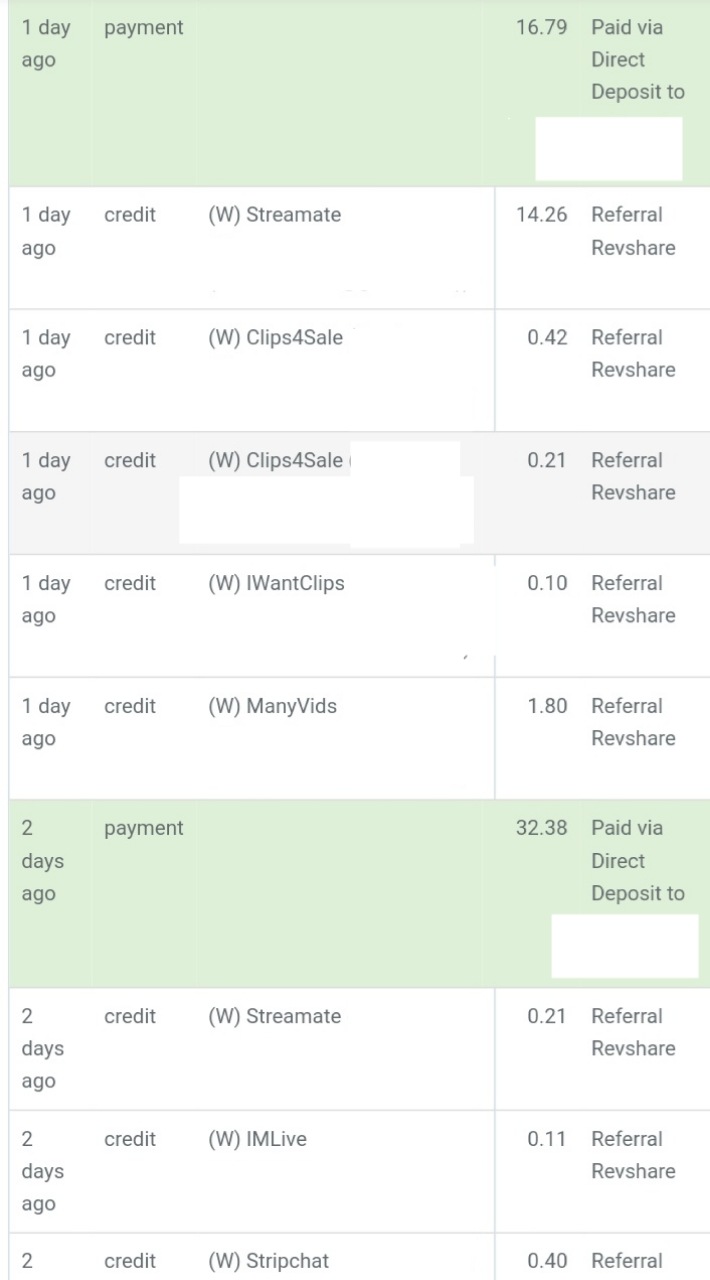Image resolution: width=710 pixels, height=1280 pixels.
Task: Click the 1.80 ManyVids amount
Action: [x=547, y=706]
